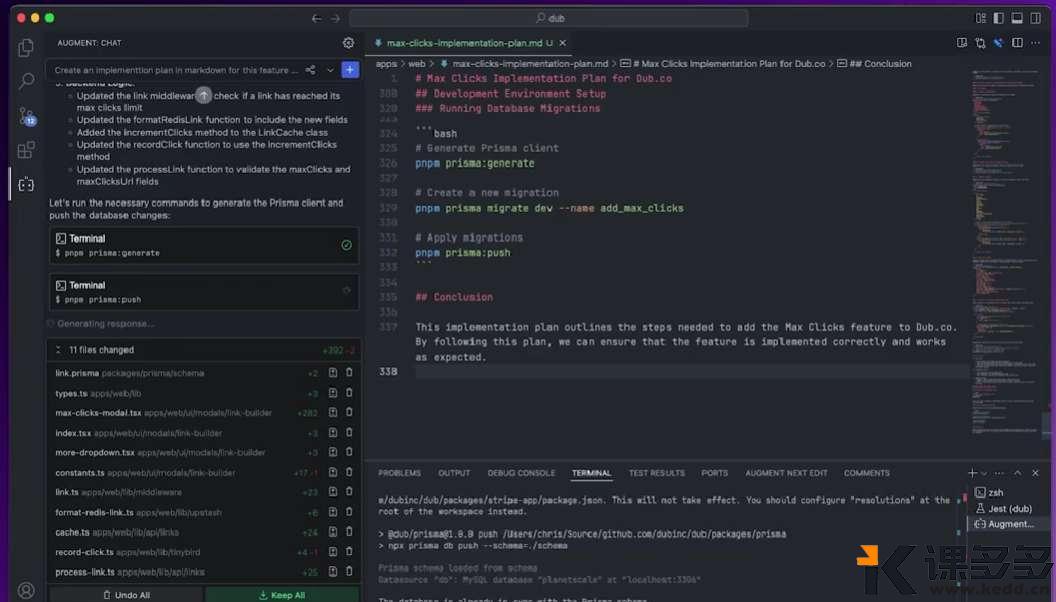
Task: Discard changes for link.prisma
Action: (349, 372)
